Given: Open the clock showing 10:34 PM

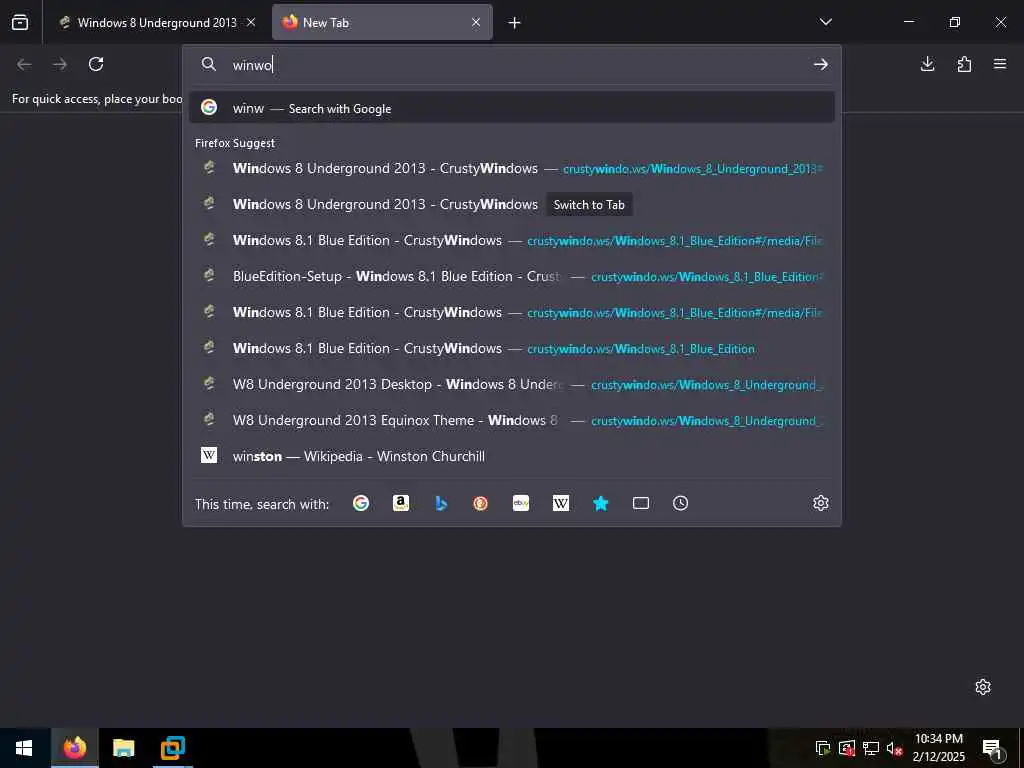Looking at the screenshot, I should 938,748.
